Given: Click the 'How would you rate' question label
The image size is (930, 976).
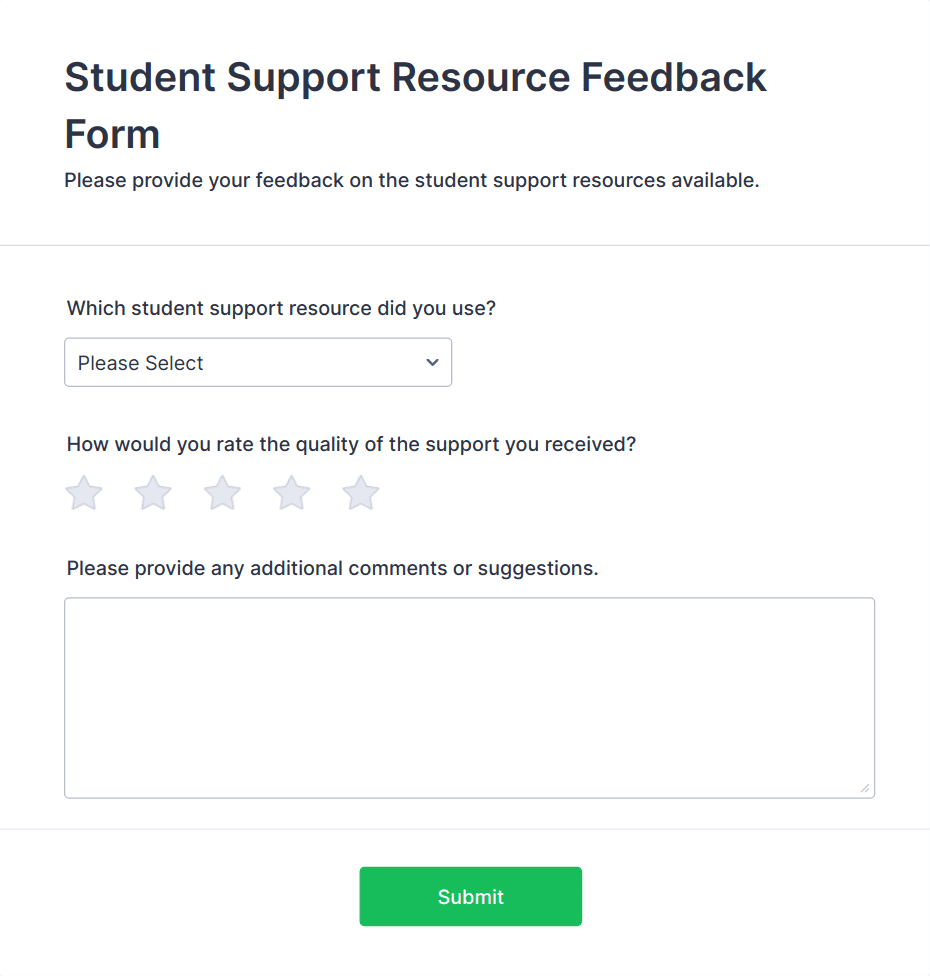Looking at the screenshot, I should (351, 444).
